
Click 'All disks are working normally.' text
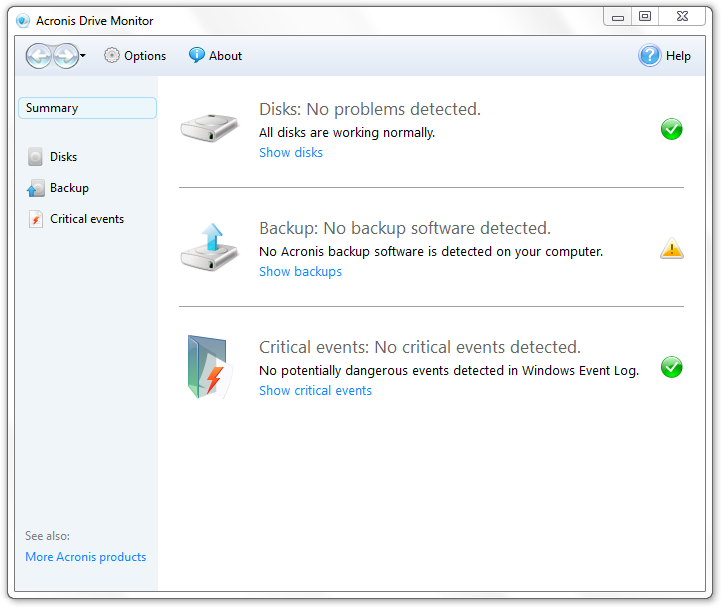[347, 133]
